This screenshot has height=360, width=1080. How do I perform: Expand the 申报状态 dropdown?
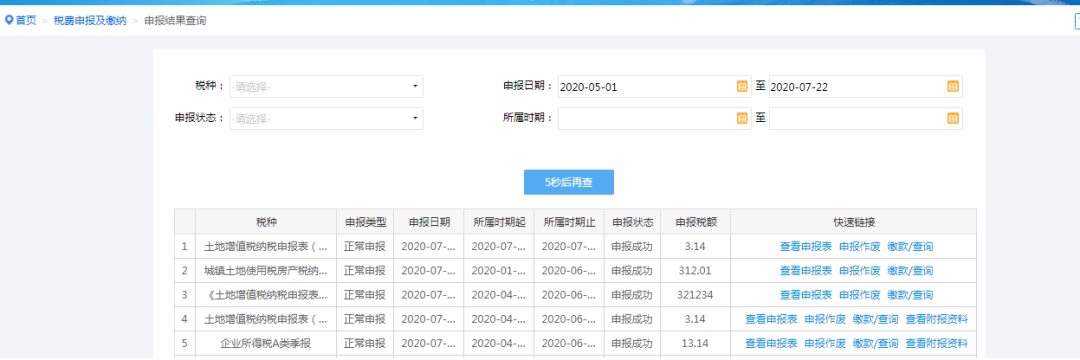(x=326, y=118)
